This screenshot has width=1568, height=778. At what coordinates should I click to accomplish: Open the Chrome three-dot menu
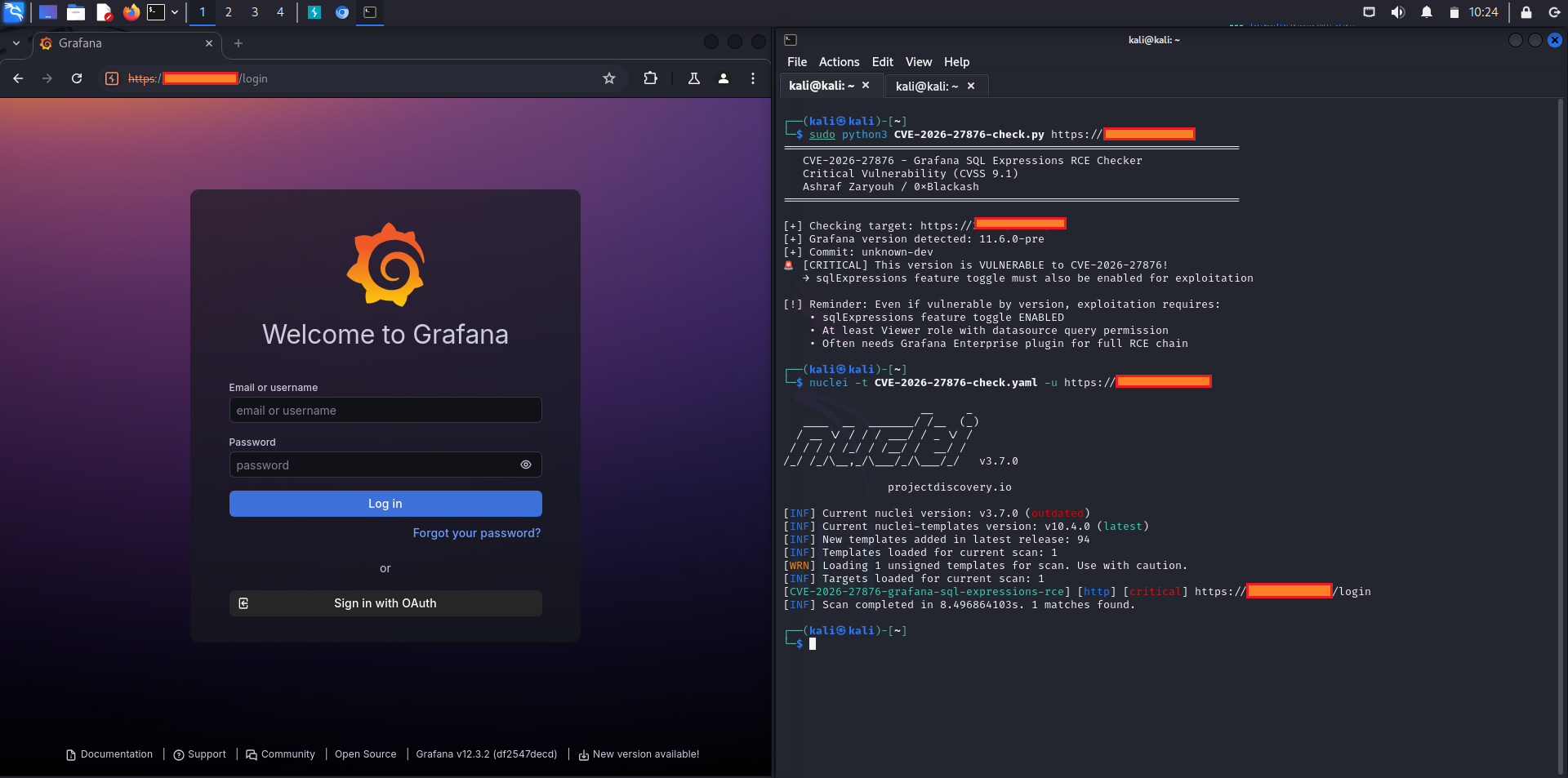click(x=752, y=78)
